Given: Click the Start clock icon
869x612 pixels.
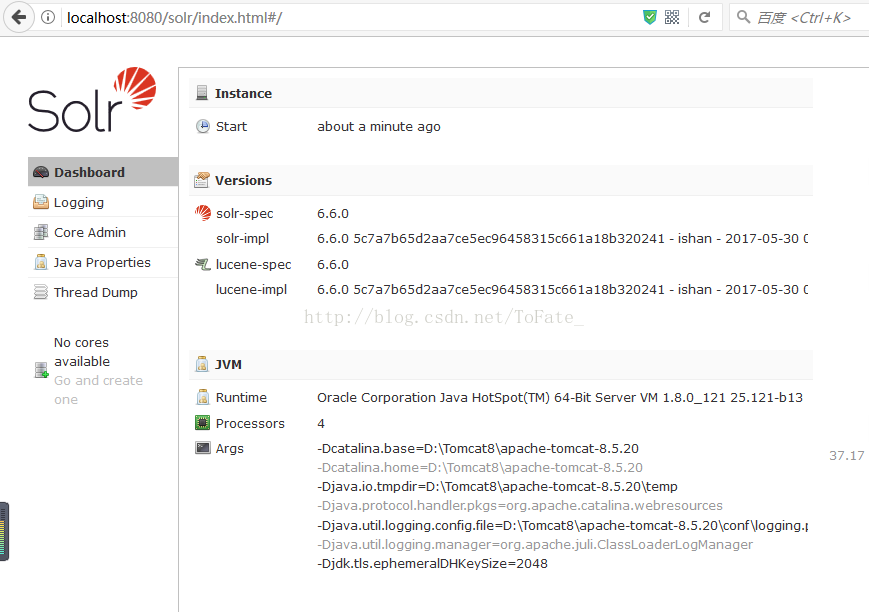Looking at the screenshot, I should click(203, 126).
